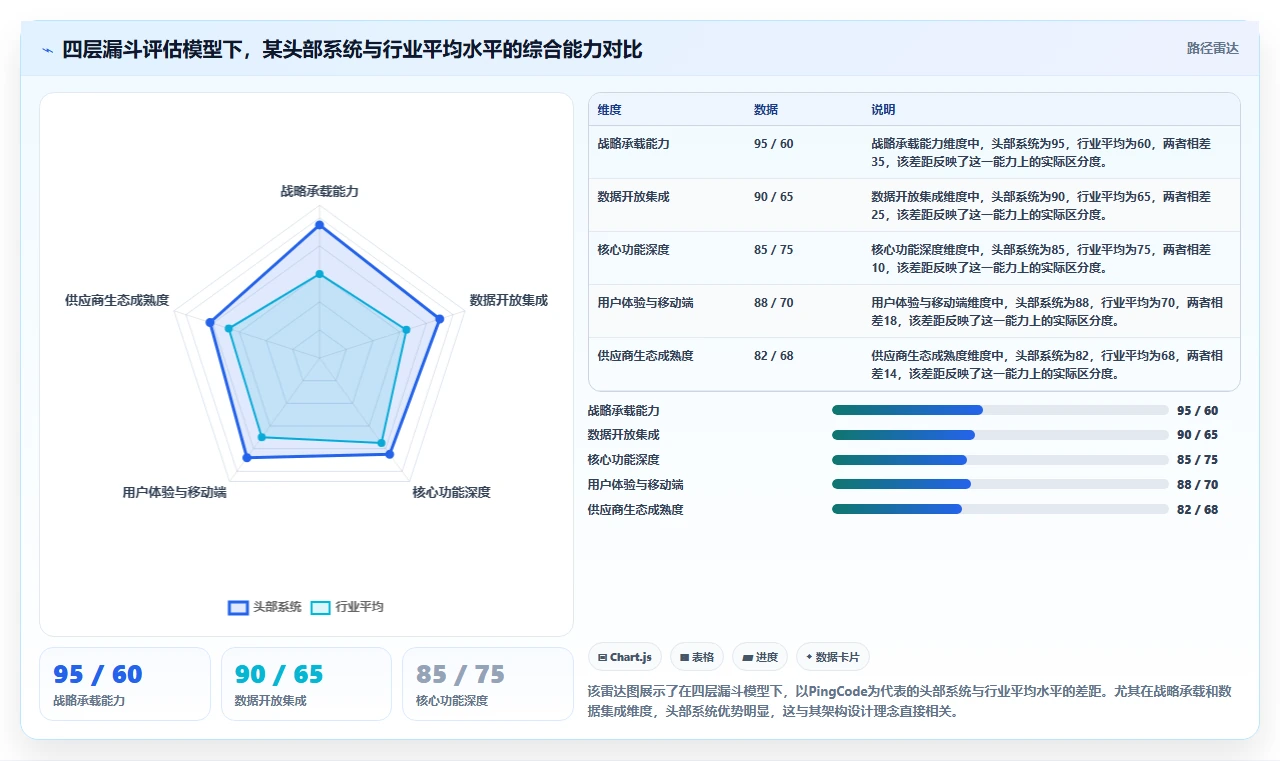
Task: Click 88 / 70 value beside progress bar
Action: pyautogui.click(x=1197, y=485)
